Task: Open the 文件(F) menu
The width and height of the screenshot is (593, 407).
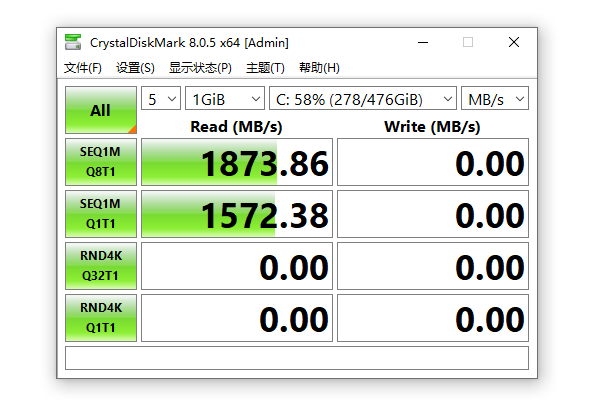Action: click(83, 68)
